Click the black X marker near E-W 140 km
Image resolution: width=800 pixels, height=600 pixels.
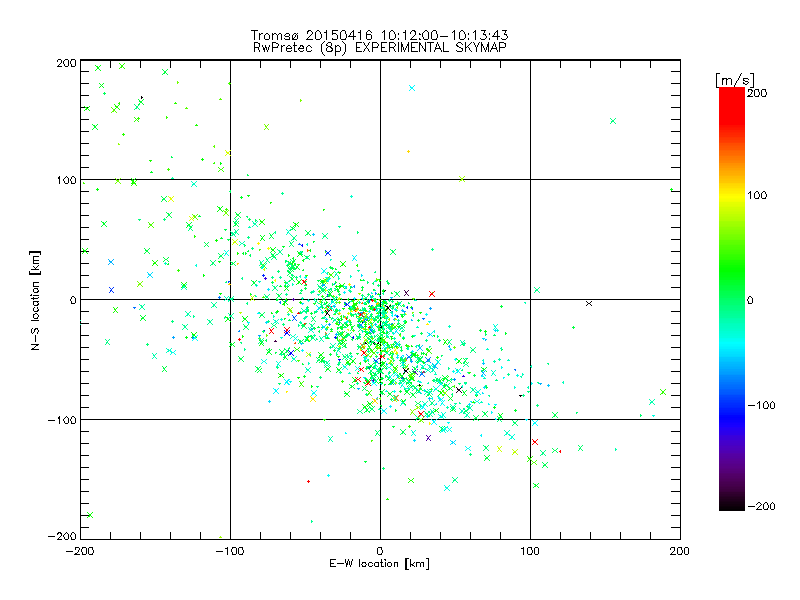click(589, 304)
